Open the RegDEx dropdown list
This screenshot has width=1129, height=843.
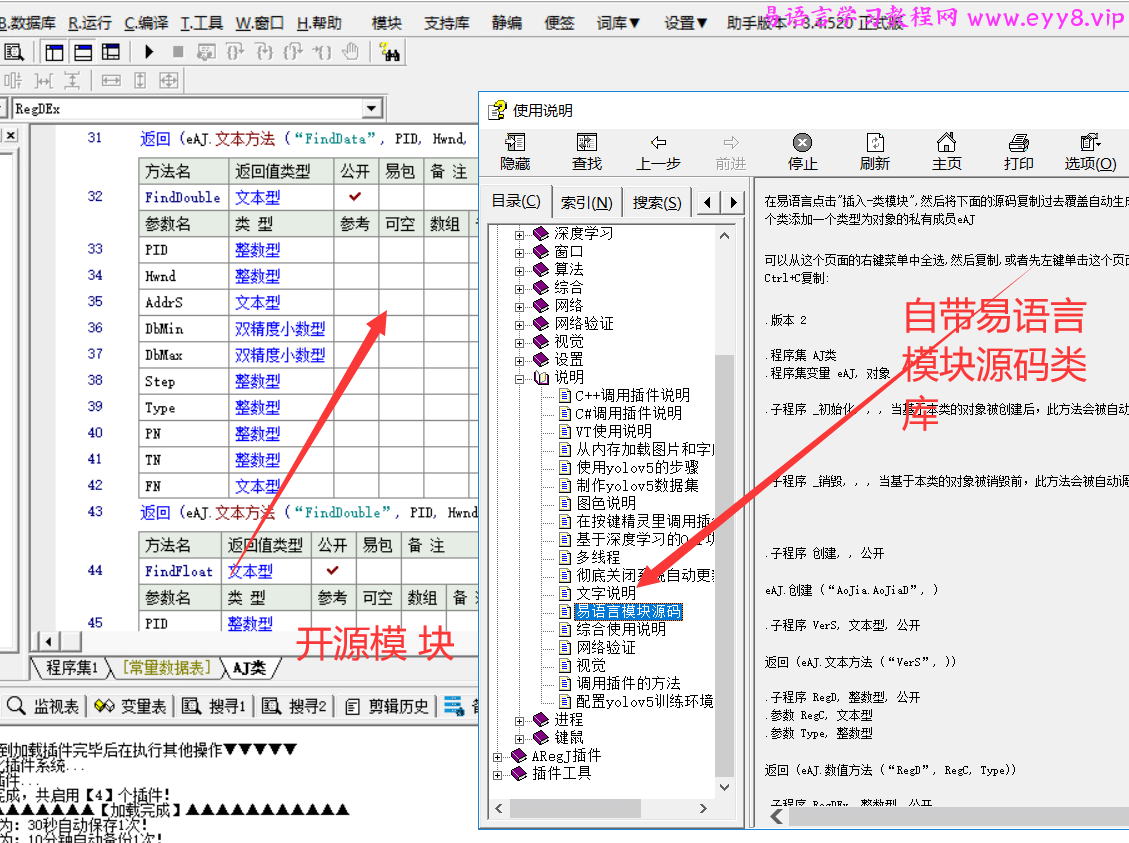tap(373, 106)
